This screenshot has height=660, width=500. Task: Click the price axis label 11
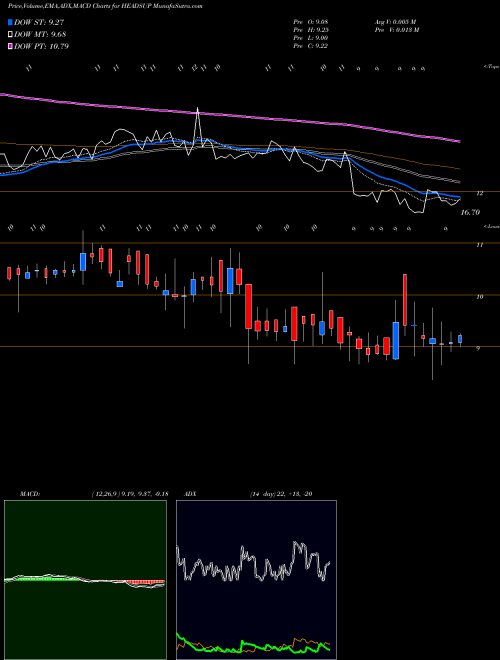tap(479, 245)
